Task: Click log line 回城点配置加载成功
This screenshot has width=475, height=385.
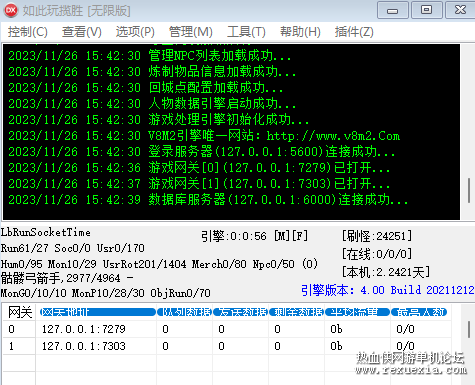Action: 146,87
